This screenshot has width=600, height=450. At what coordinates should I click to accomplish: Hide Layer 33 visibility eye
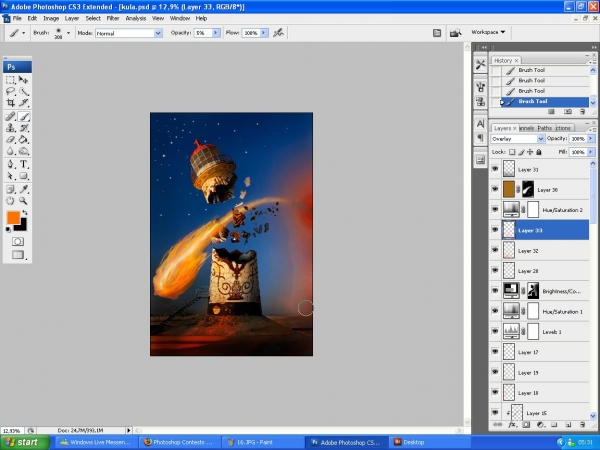[x=495, y=230]
